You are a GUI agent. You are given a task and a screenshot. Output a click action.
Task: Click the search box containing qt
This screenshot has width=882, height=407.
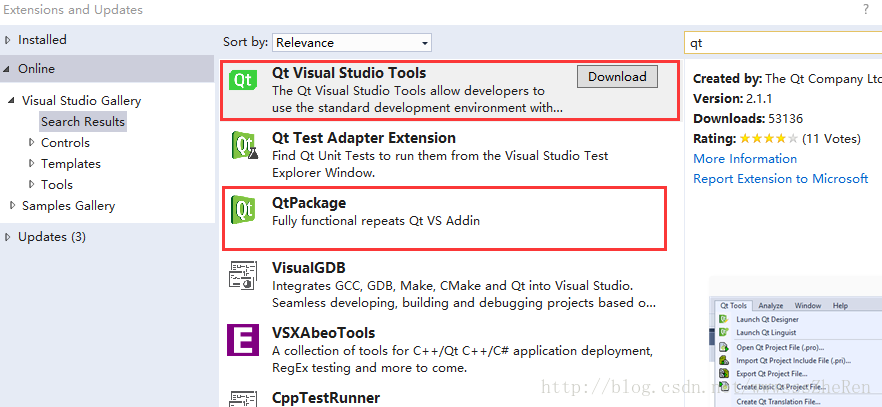pyautogui.click(x=783, y=43)
